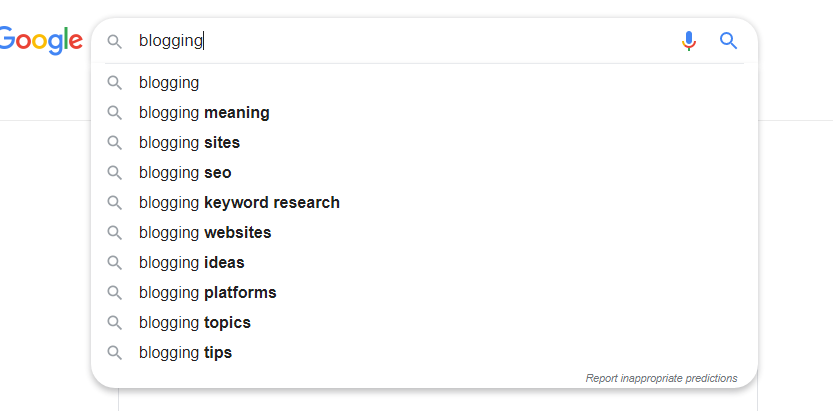Pick the 'blogging ideas' suggestion

click(191, 263)
